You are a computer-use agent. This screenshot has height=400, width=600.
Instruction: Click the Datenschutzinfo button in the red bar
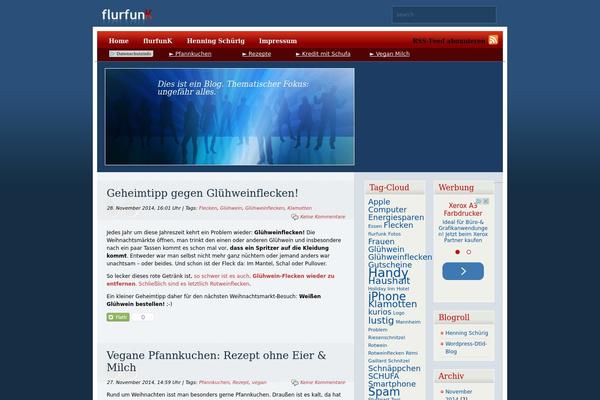pyautogui.click(x=131, y=54)
